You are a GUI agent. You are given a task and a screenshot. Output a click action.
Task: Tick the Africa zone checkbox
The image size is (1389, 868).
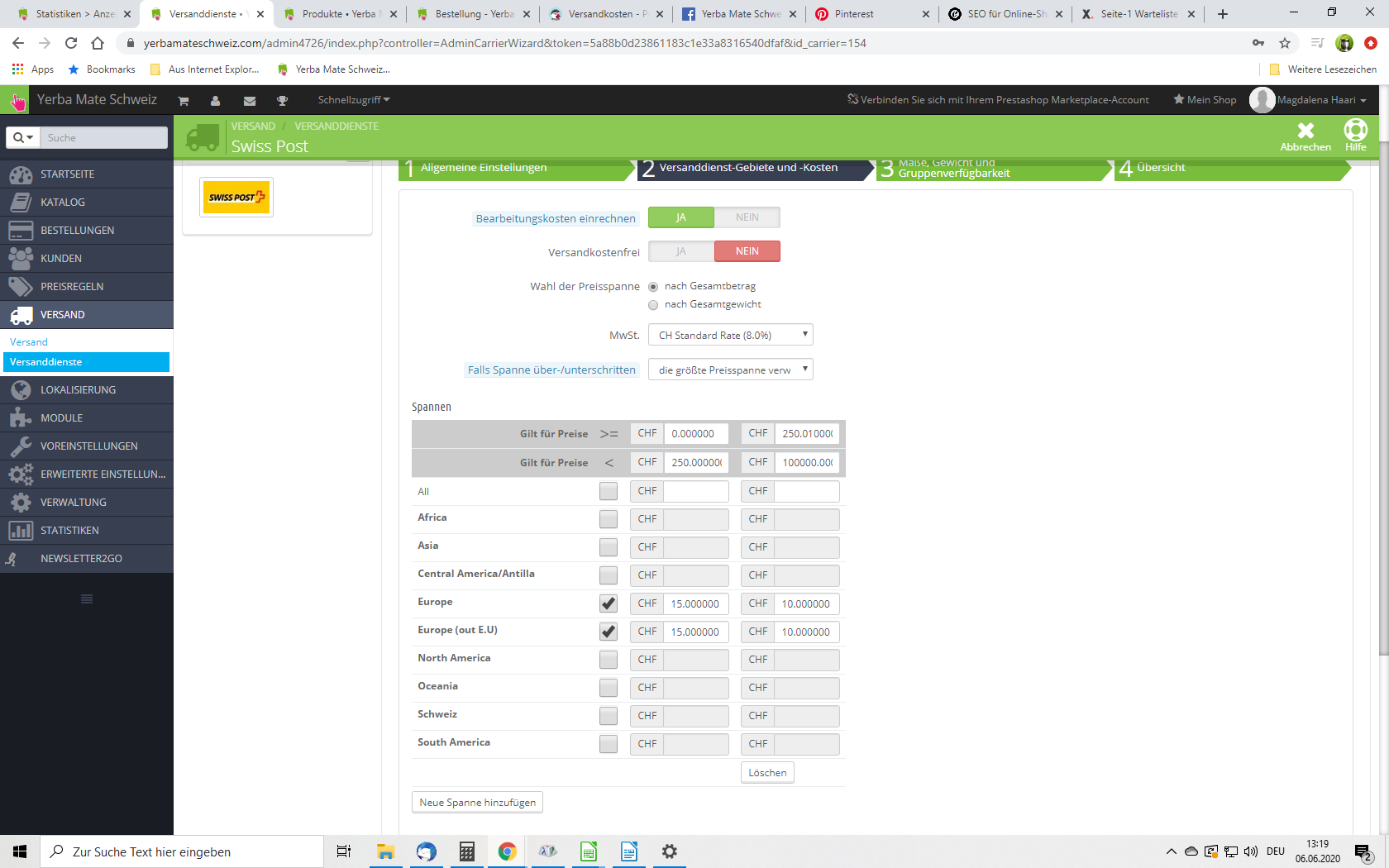(x=609, y=519)
